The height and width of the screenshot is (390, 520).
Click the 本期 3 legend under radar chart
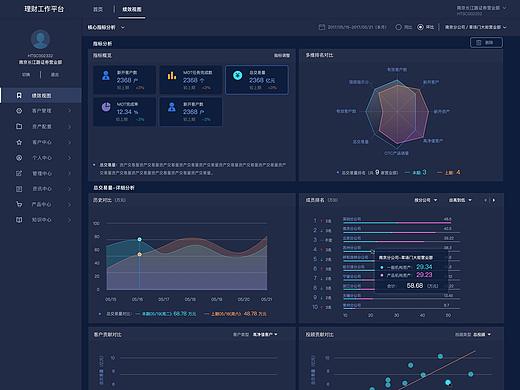(415, 172)
